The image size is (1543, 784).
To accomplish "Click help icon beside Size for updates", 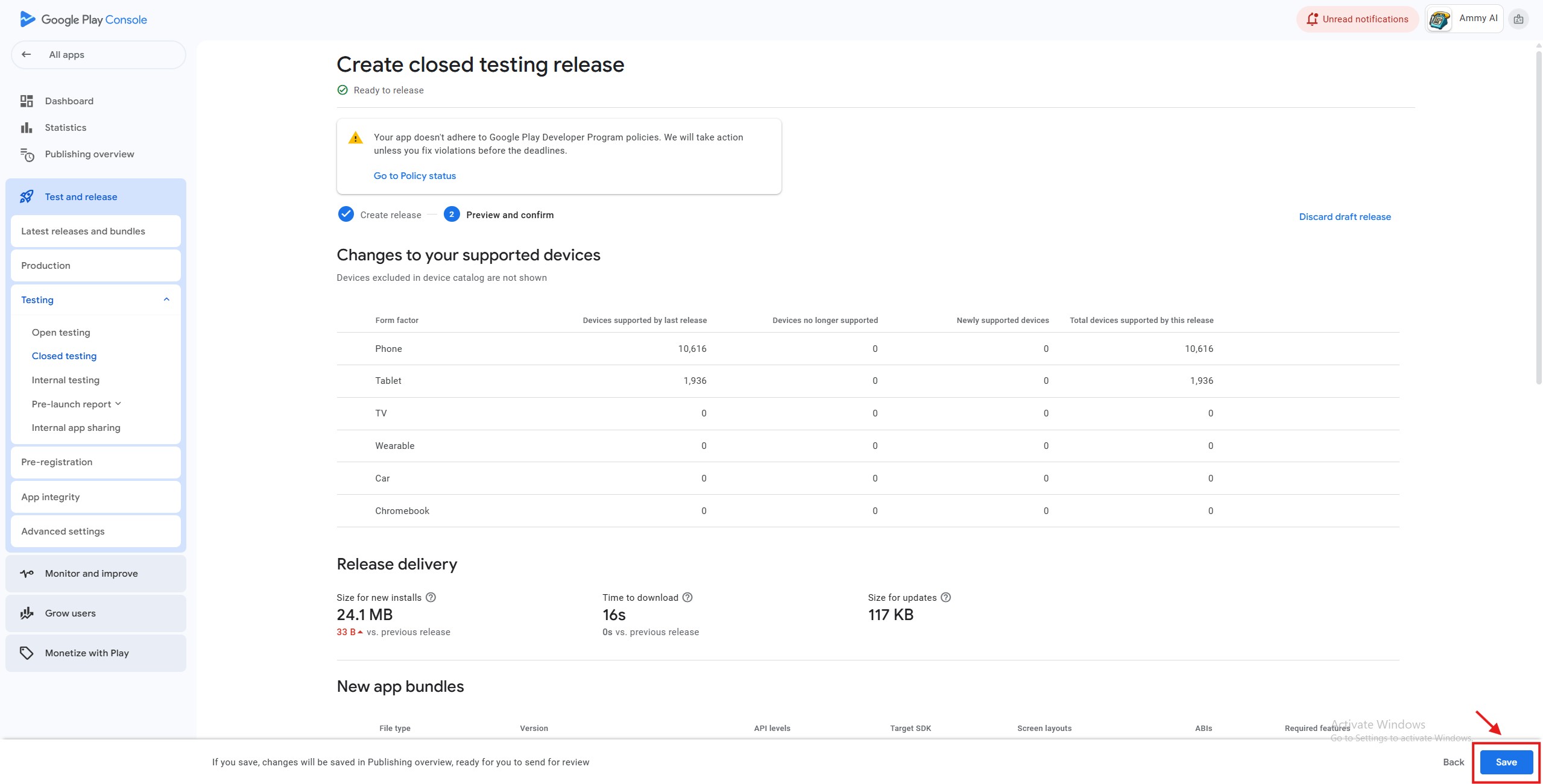I will pos(945,597).
